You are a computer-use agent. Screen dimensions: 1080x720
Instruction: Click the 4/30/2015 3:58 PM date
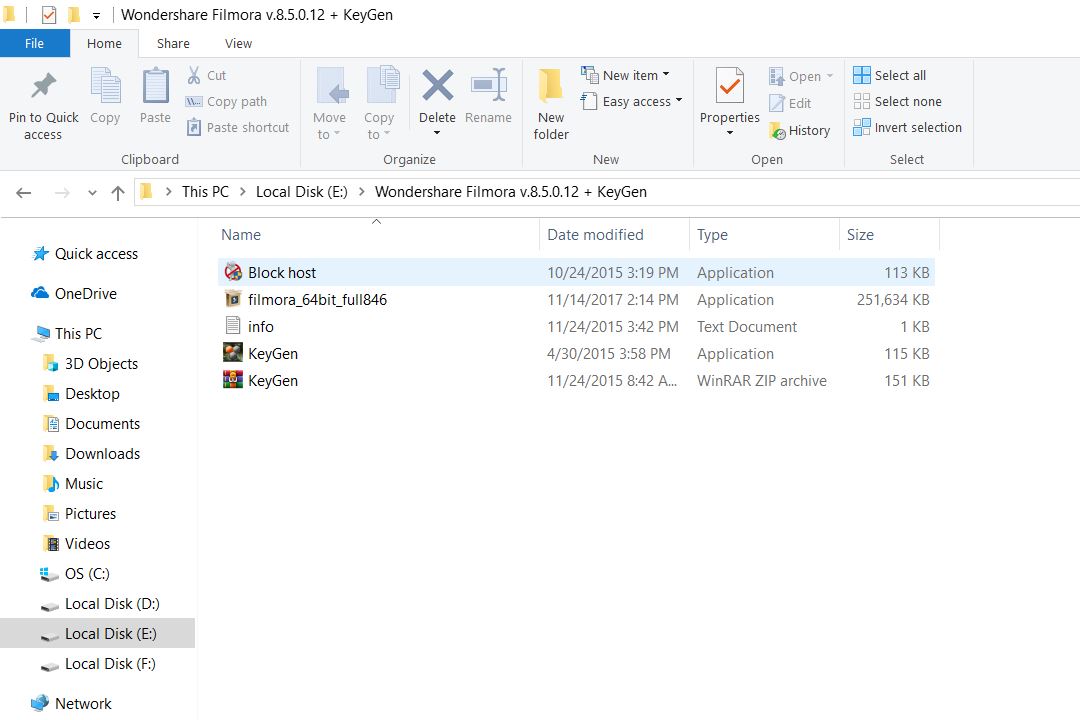[609, 353]
